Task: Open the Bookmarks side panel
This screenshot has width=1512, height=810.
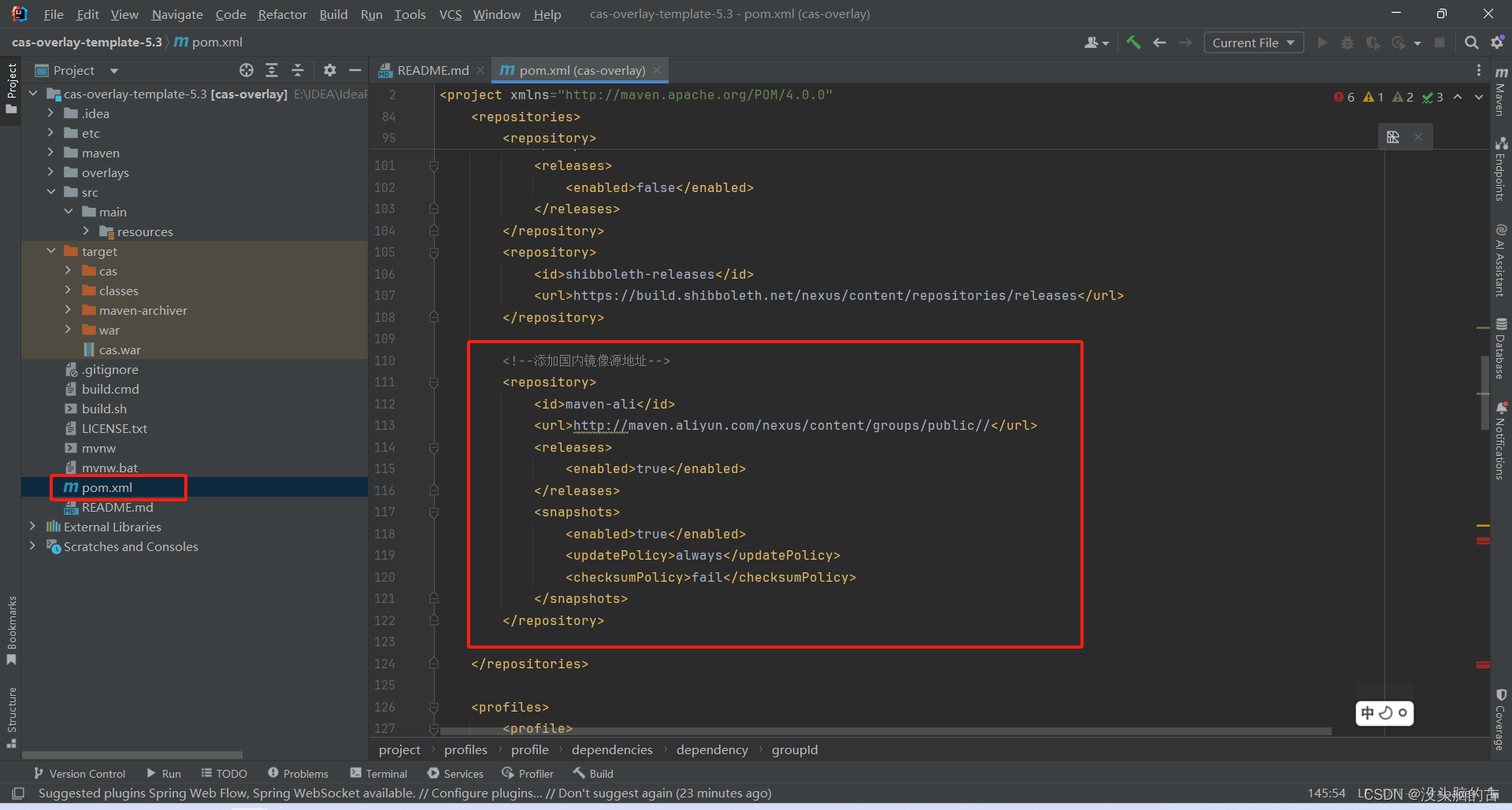Action: pos(11,630)
